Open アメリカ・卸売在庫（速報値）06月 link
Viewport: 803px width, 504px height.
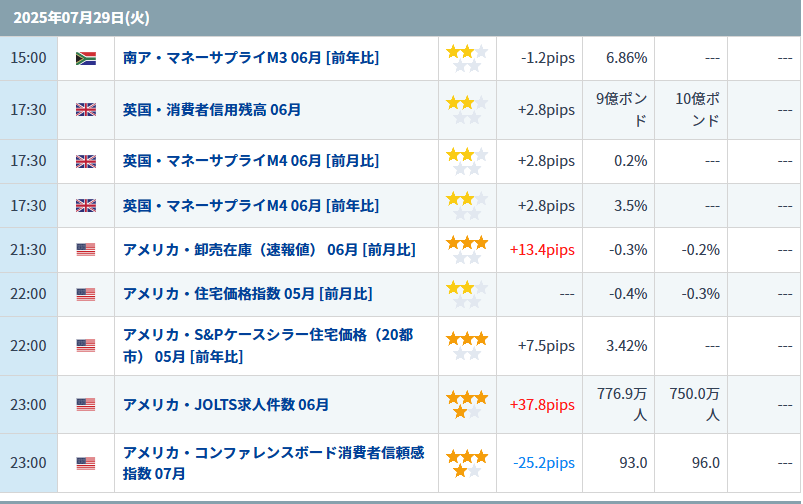pyautogui.click(x=269, y=249)
